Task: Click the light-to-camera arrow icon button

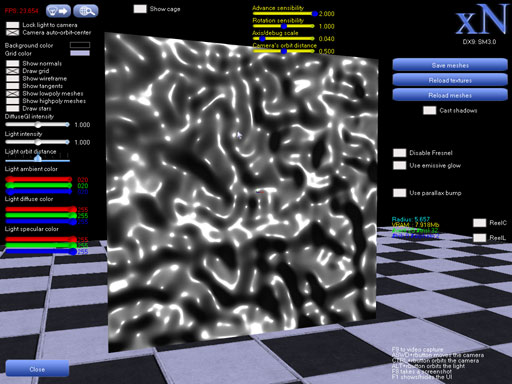Action: (58, 11)
